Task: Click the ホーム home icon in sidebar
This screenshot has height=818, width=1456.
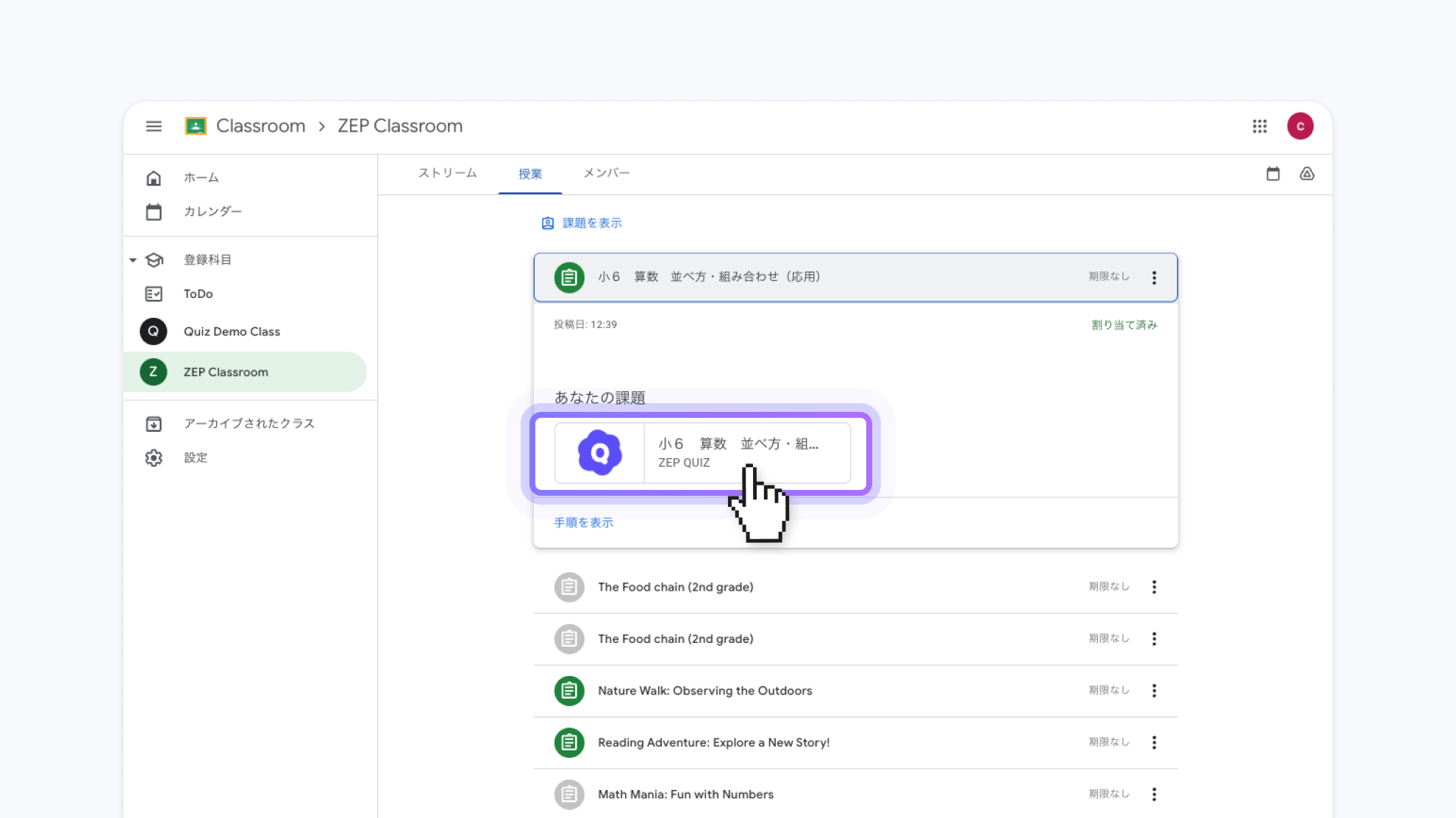Action: [154, 178]
